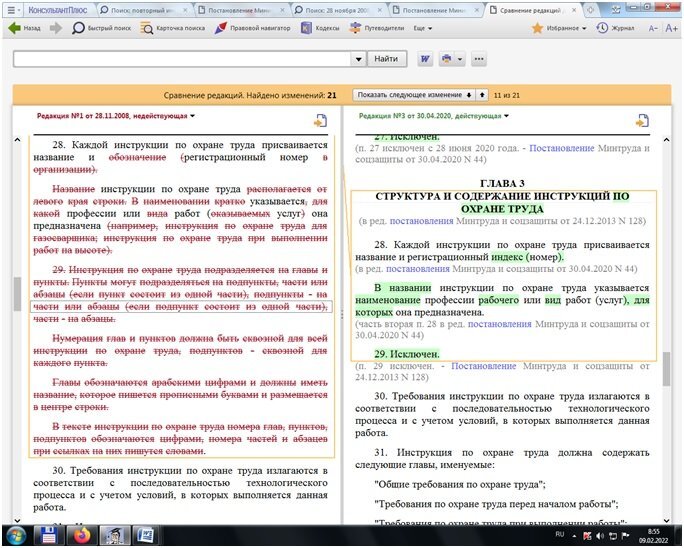The height and width of the screenshot is (548, 684).
Task: Click the Найти button
Action: 386,59
